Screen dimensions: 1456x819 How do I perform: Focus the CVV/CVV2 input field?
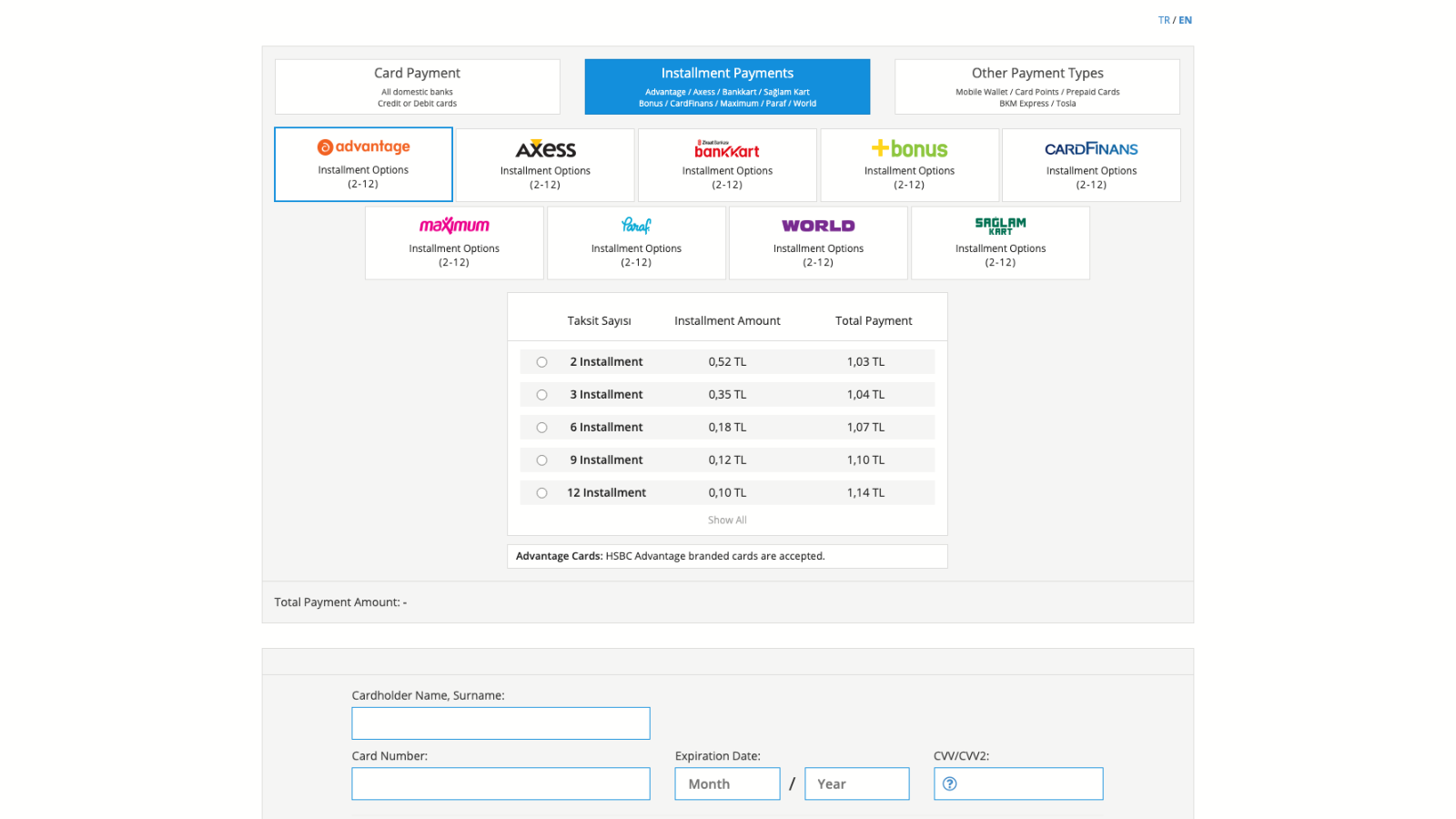click(x=1018, y=784)
